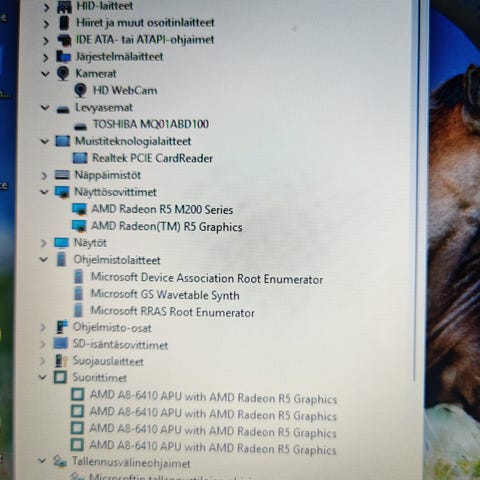This screenshot has height=480, width=480.
Task: Click the Ohjelmistolaitteet category icon
Action: click(61, 259)
